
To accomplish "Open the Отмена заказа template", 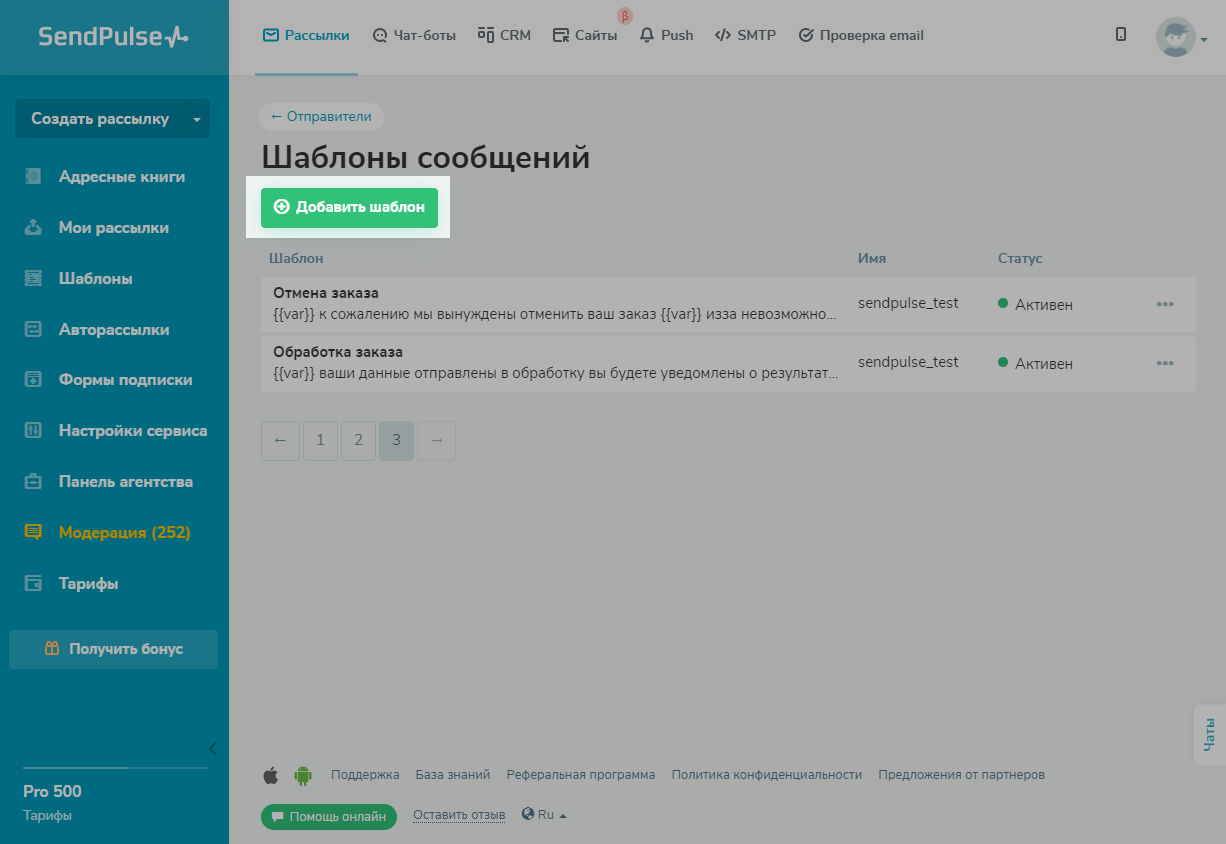I will tap(326, 293).
